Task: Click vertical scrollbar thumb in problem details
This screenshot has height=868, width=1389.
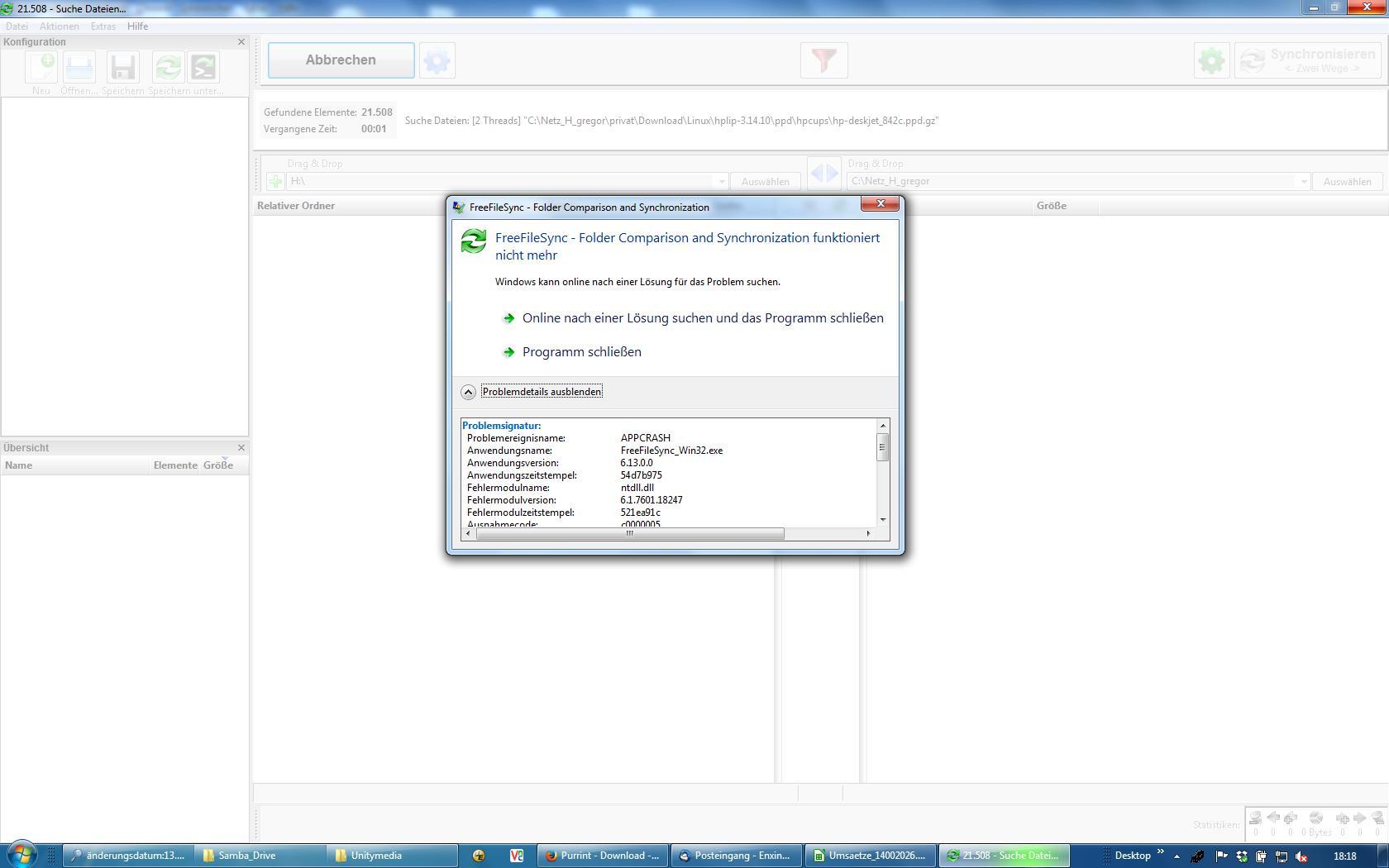Action: [x=883, y=447]
